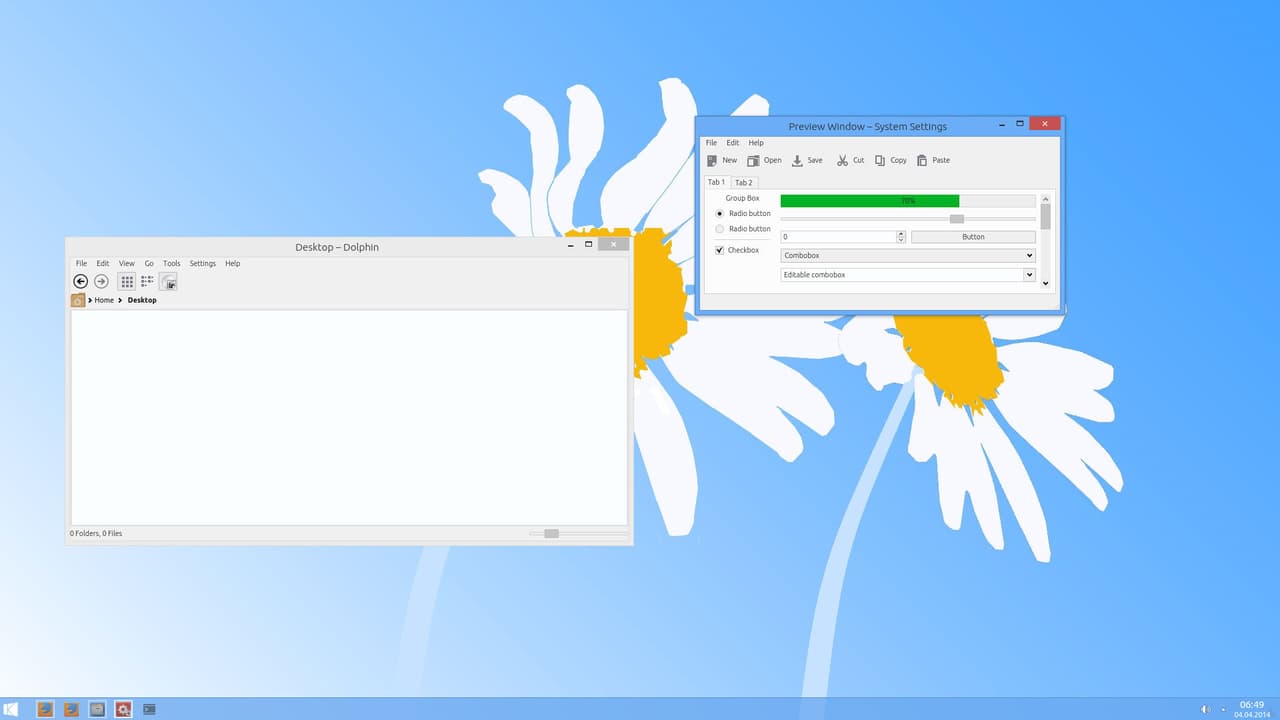This screenshot has height=720, width=1280.
Task: Click the Copy icon in toolbar
Action: (x=880, y=161)
